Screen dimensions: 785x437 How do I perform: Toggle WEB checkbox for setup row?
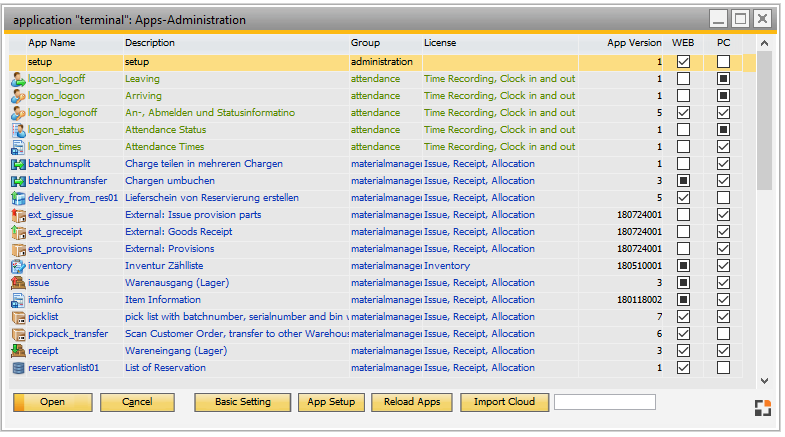pos(683,62)
